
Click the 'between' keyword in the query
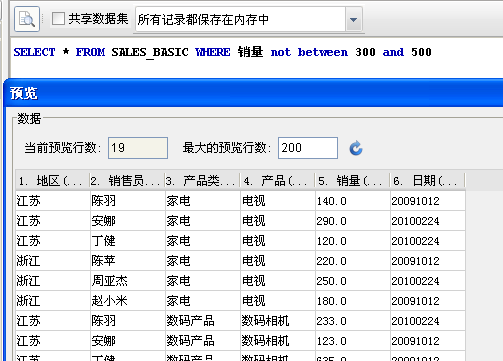323,52
